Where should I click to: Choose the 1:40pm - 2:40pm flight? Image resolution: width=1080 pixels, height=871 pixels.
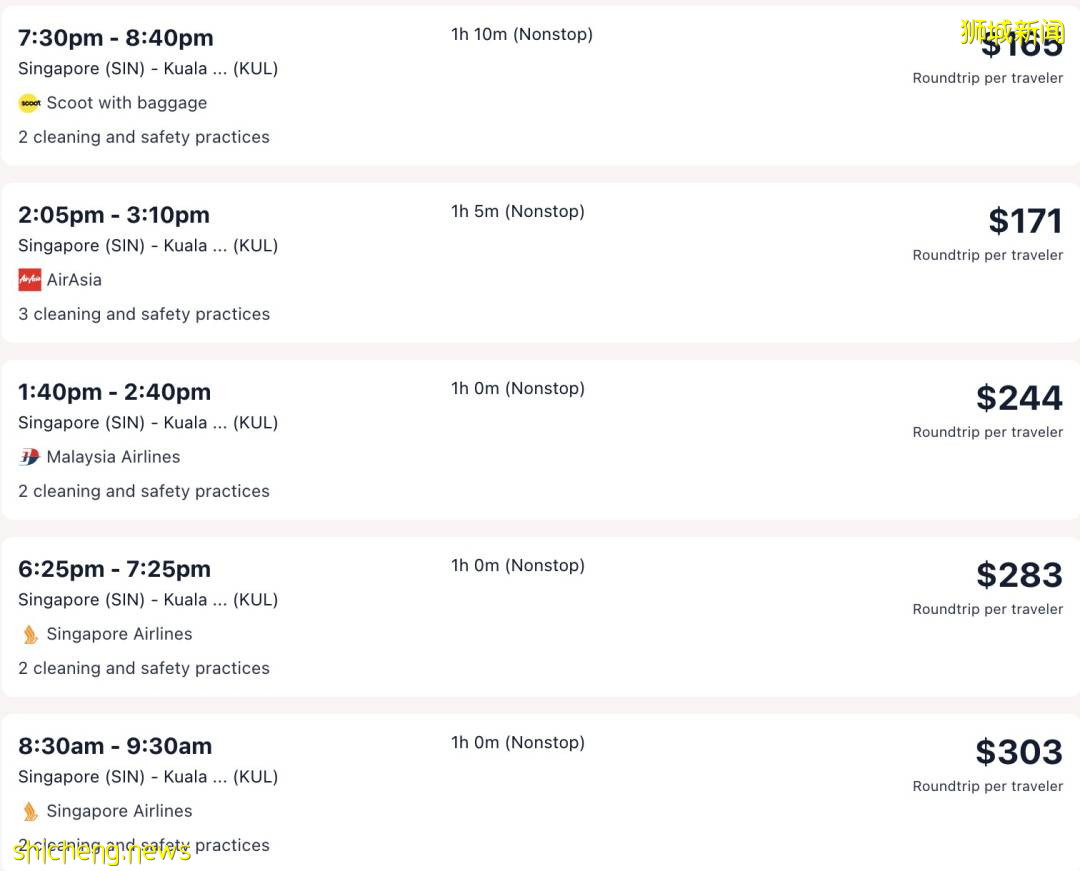click(x=114, y=392)
